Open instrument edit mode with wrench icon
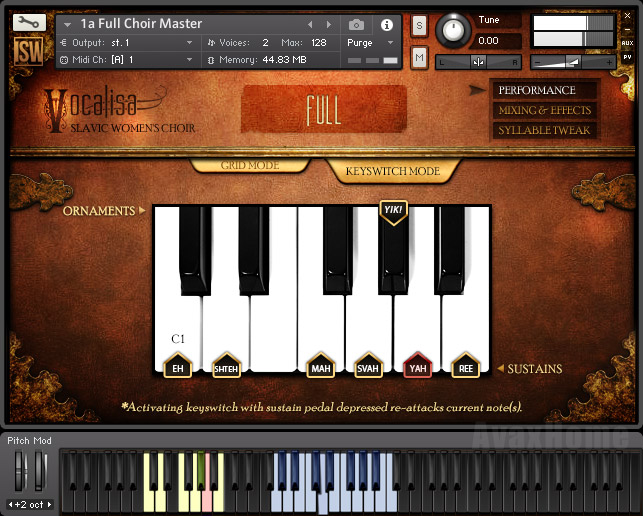 pyautogui.click(x=29, y=22)
